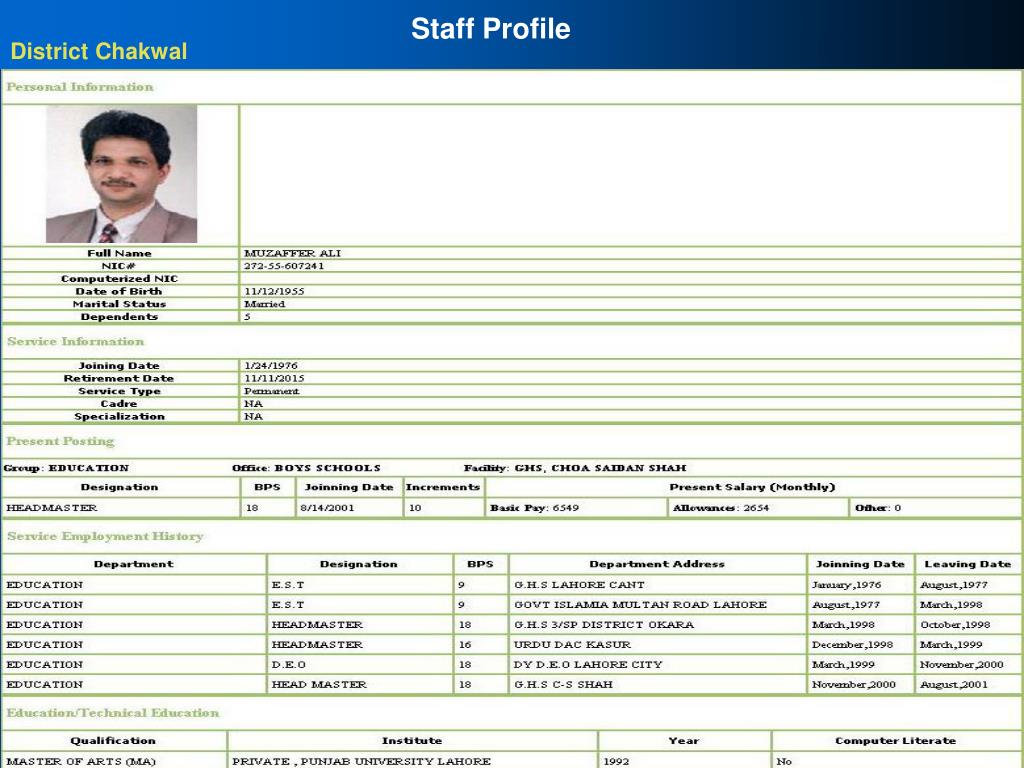
Task: Select the 'Present Posting' section header
Action: pyautogui.click(x=60, y=441)
